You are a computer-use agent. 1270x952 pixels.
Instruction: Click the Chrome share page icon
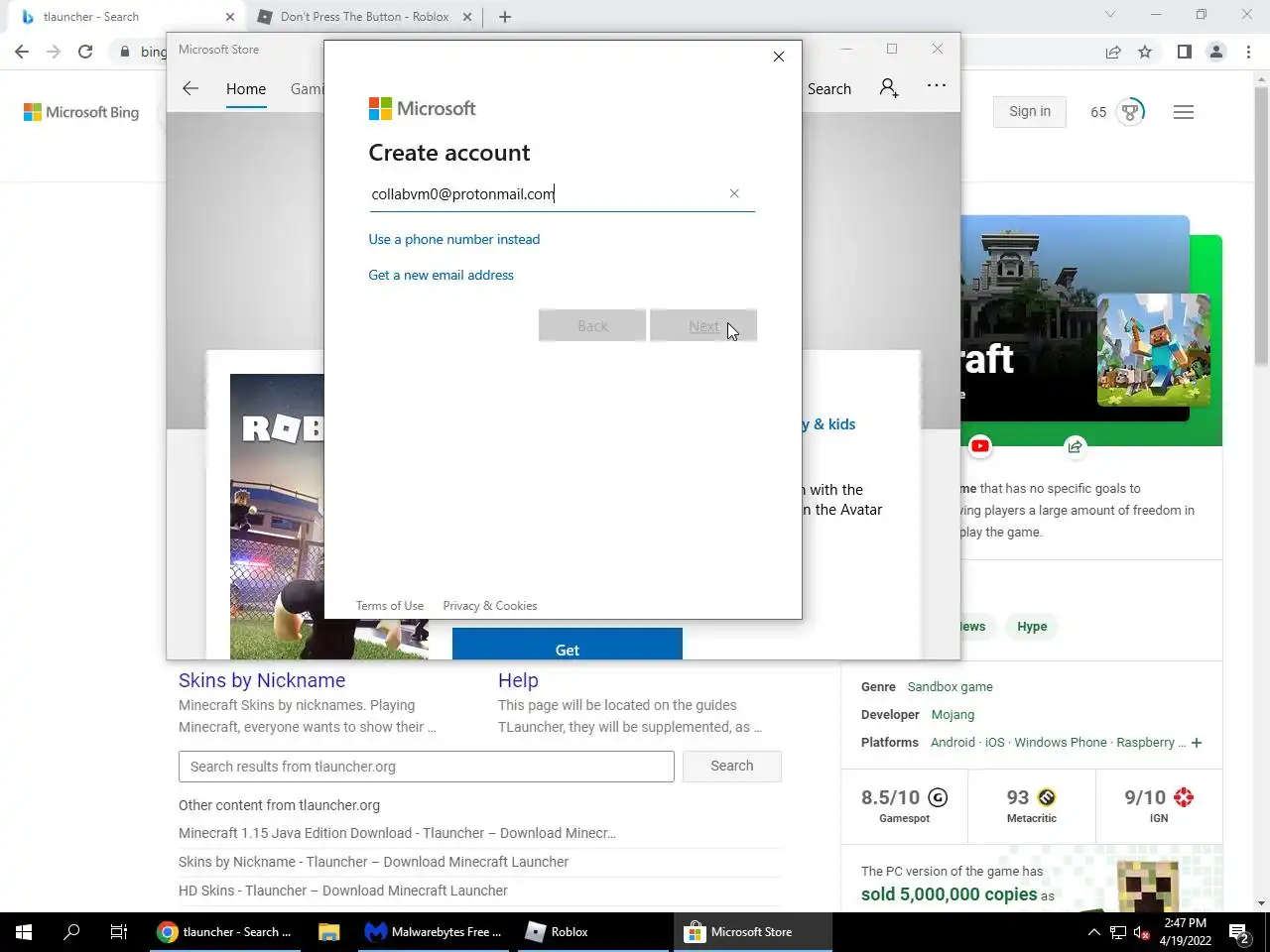[x=1113, y=52]
